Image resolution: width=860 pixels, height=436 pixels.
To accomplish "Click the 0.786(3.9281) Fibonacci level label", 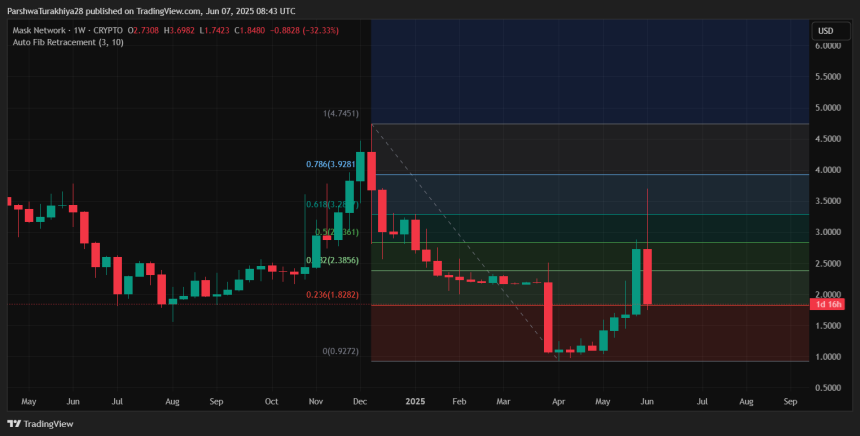I will click(332, 164).
